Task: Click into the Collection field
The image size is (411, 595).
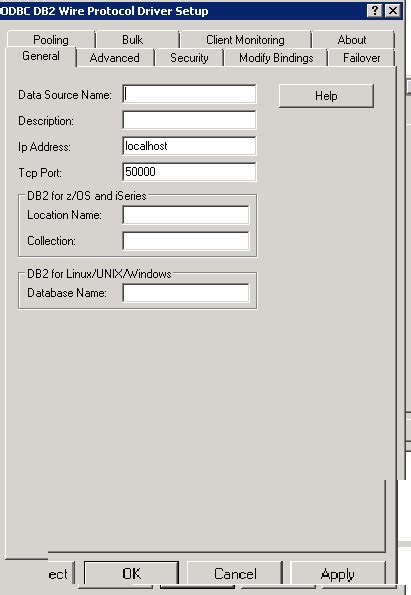Action: click(x=186, y=241)
